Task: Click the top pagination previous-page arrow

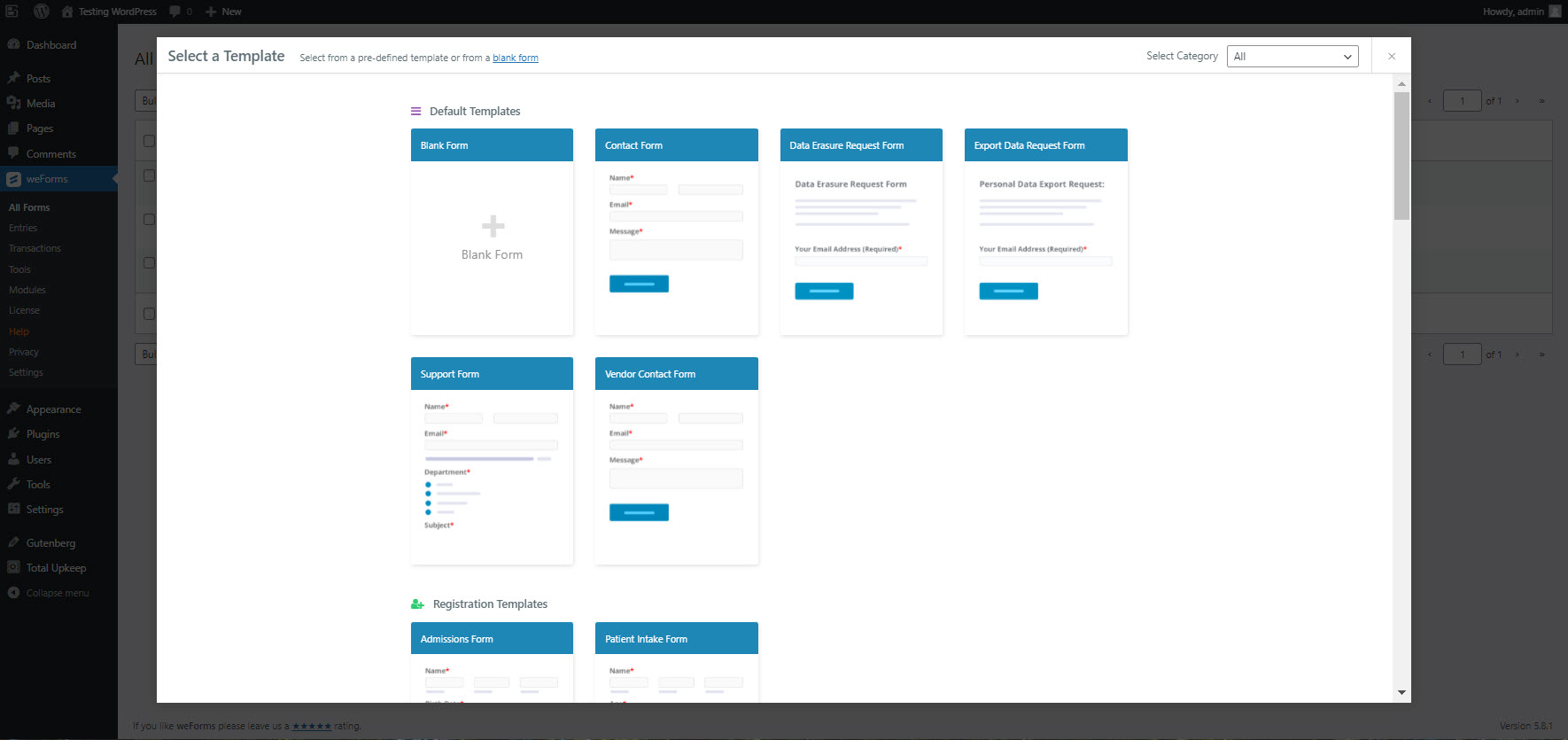Action: coord(1430,101)
